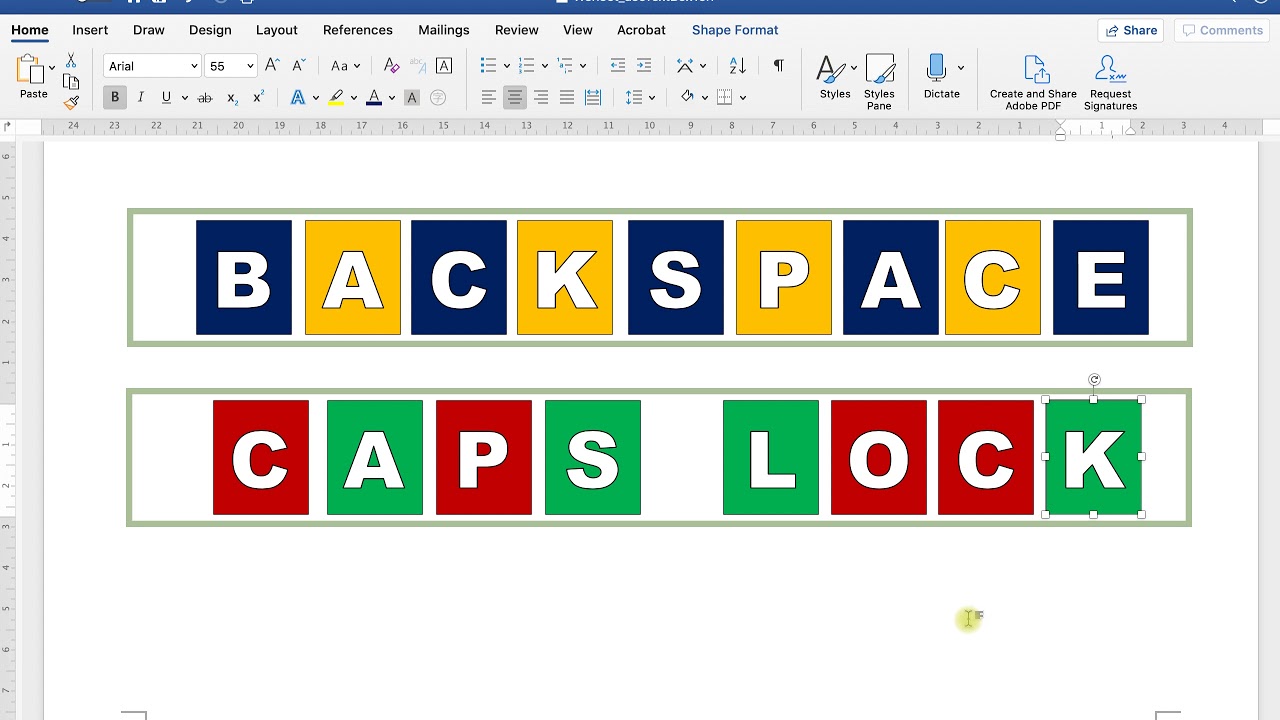Toggle center text alignment
The image size is (1280, 720).
515,97
